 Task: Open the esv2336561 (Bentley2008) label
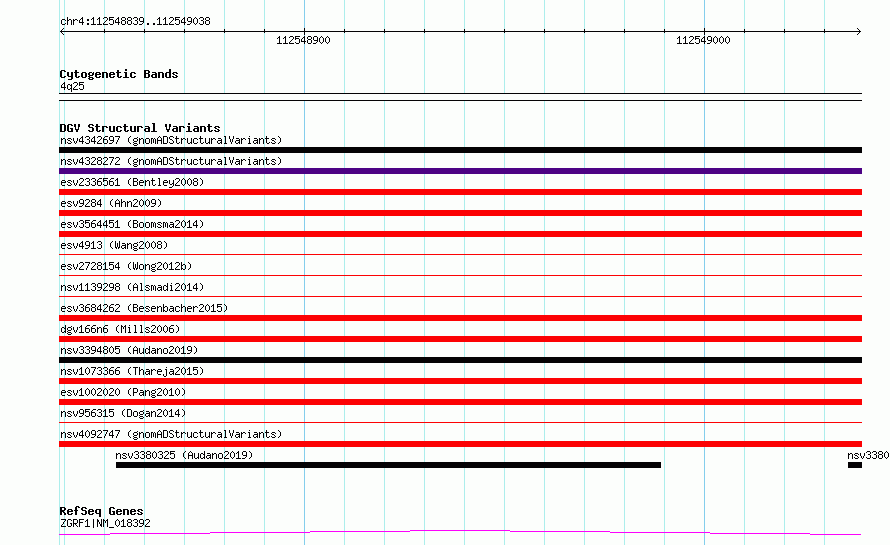point(132,182)
